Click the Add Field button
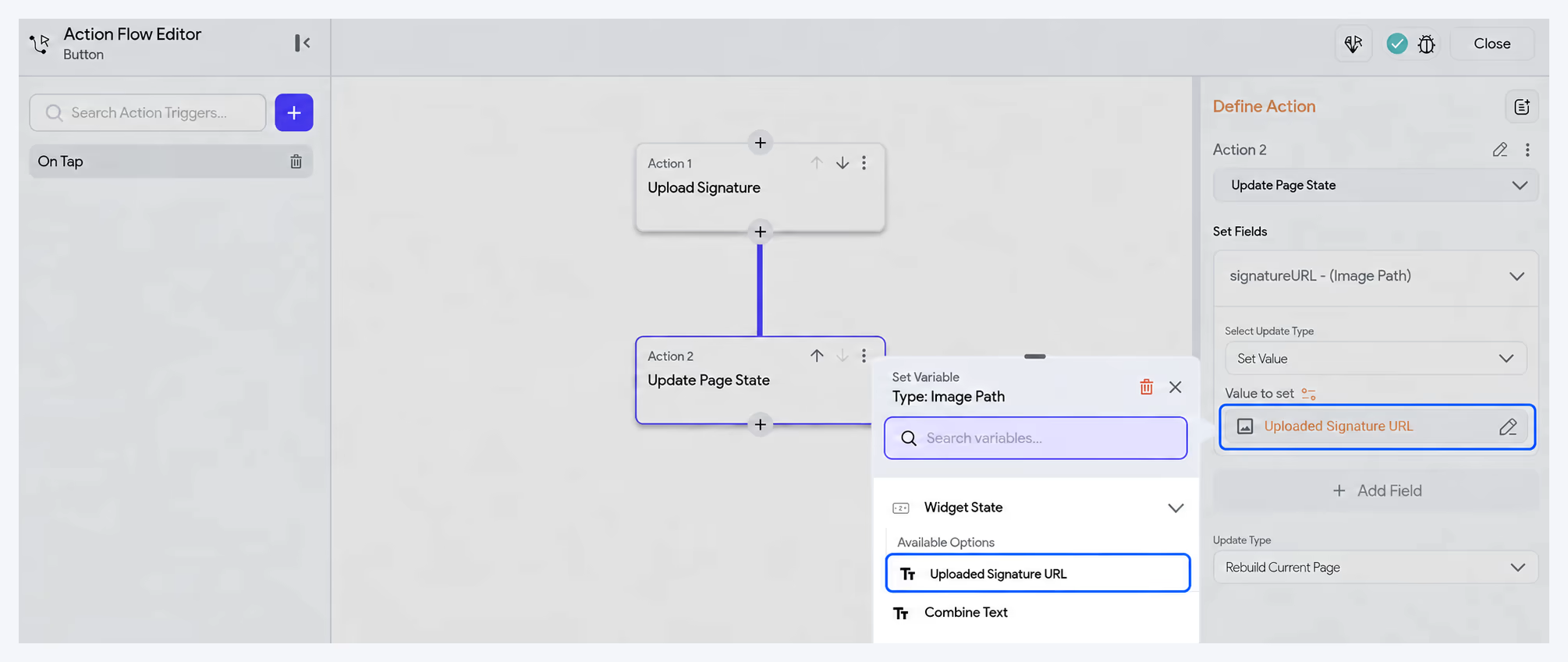The height and width of the screenshot is (662, 1568). (1375, 490)
